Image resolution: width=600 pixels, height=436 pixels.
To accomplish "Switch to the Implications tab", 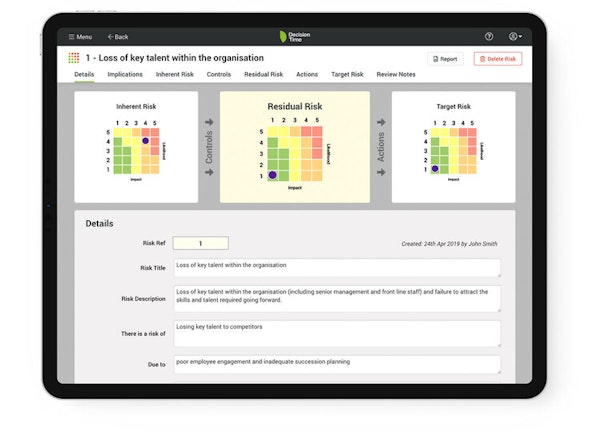I will pyautogui.click(x=125, y=74).
